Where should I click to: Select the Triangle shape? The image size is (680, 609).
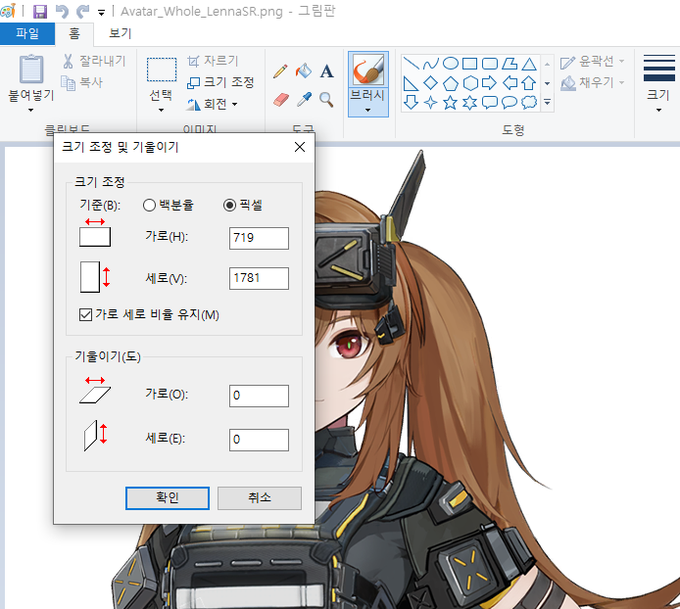(529, 64)
